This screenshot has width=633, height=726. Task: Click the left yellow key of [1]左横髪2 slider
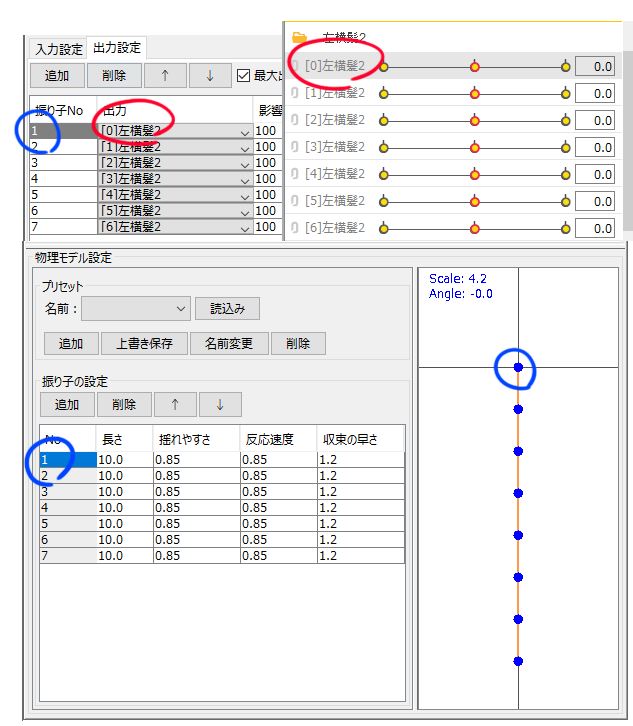(x=383, y=94)
